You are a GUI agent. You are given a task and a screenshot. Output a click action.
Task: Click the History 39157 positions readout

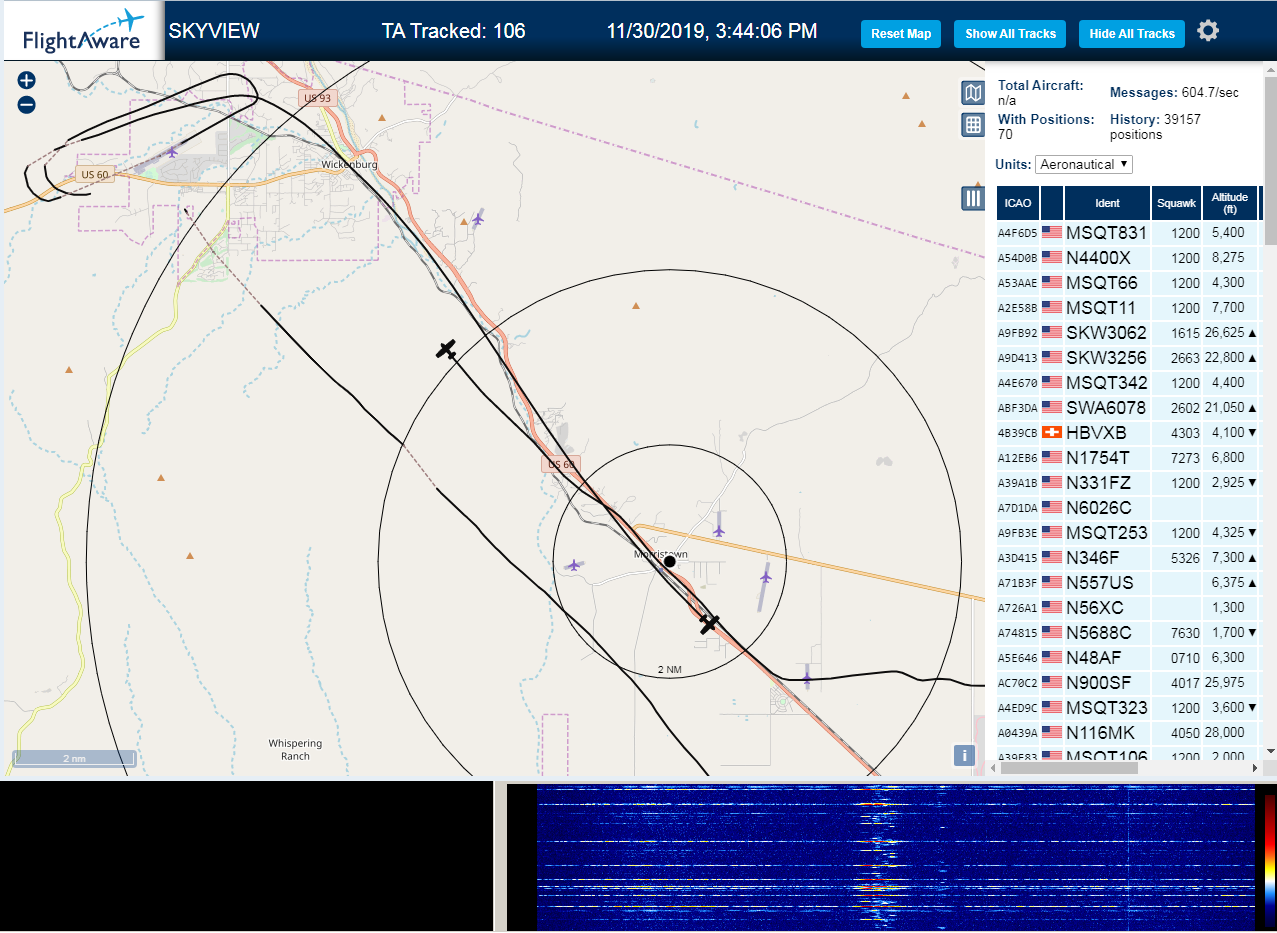[x=1156, y=126]
